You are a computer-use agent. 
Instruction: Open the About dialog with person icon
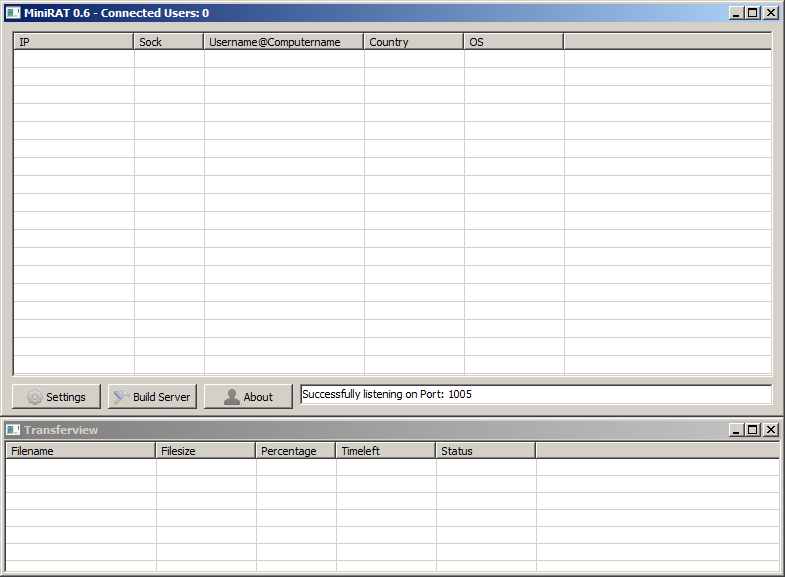point(248,397)
